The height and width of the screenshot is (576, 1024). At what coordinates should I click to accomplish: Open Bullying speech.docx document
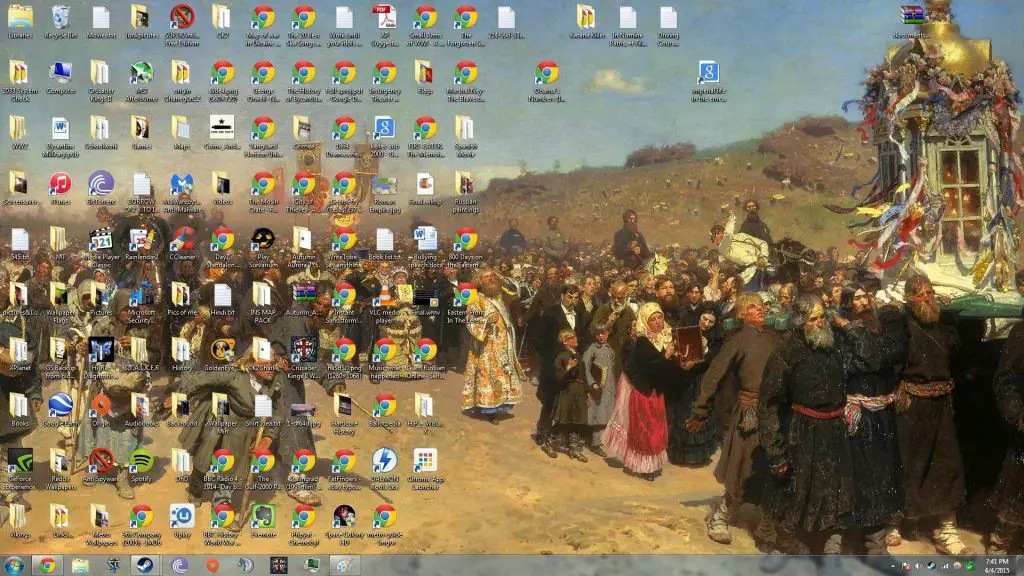click(424, 248)
